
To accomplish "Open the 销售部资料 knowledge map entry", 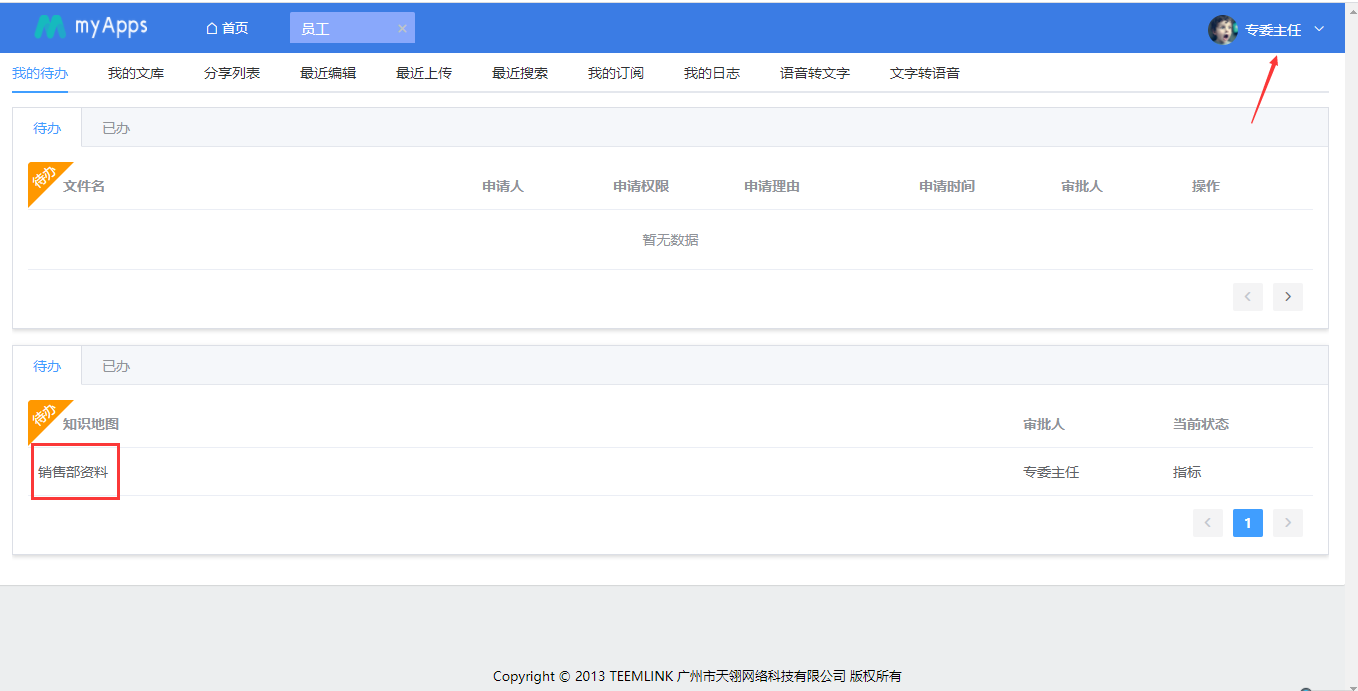I will [x=73, y=472].
